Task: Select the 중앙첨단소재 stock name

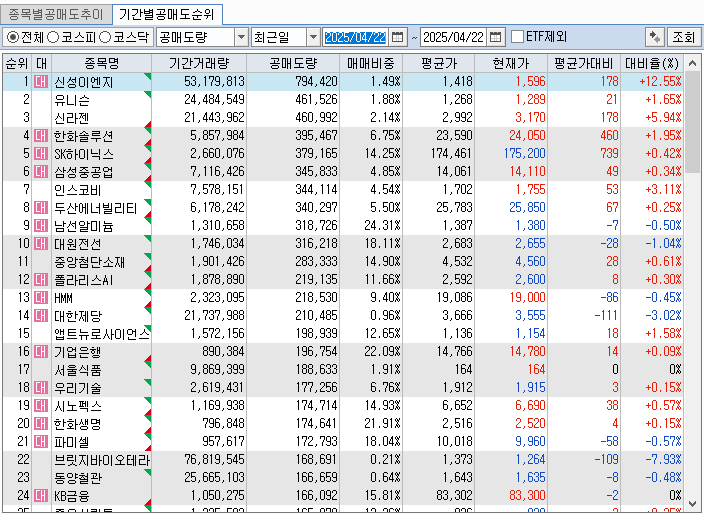Action: (89, 261)
